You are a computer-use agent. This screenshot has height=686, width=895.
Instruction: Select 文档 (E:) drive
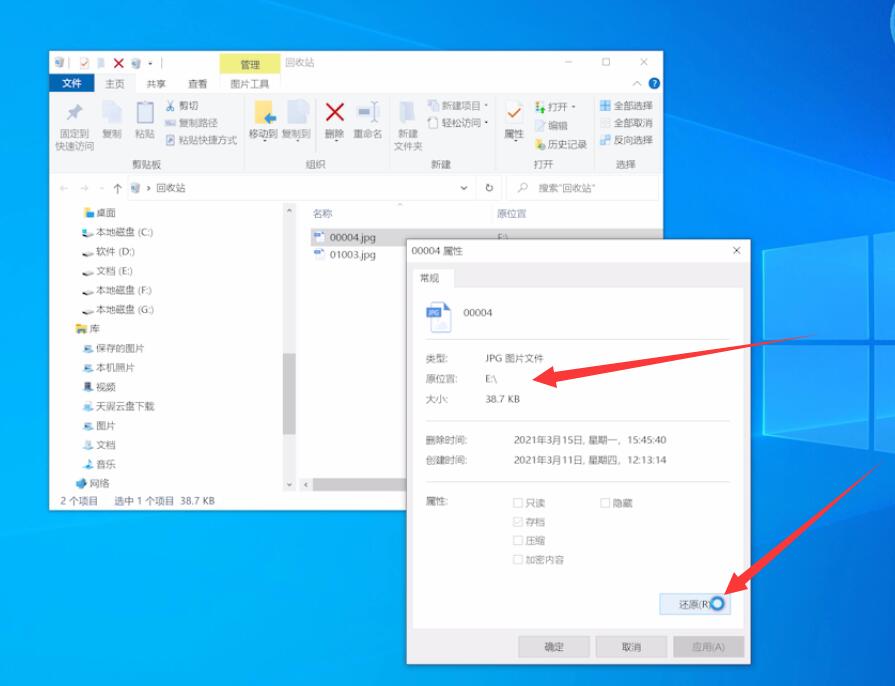tap(107, 271)
